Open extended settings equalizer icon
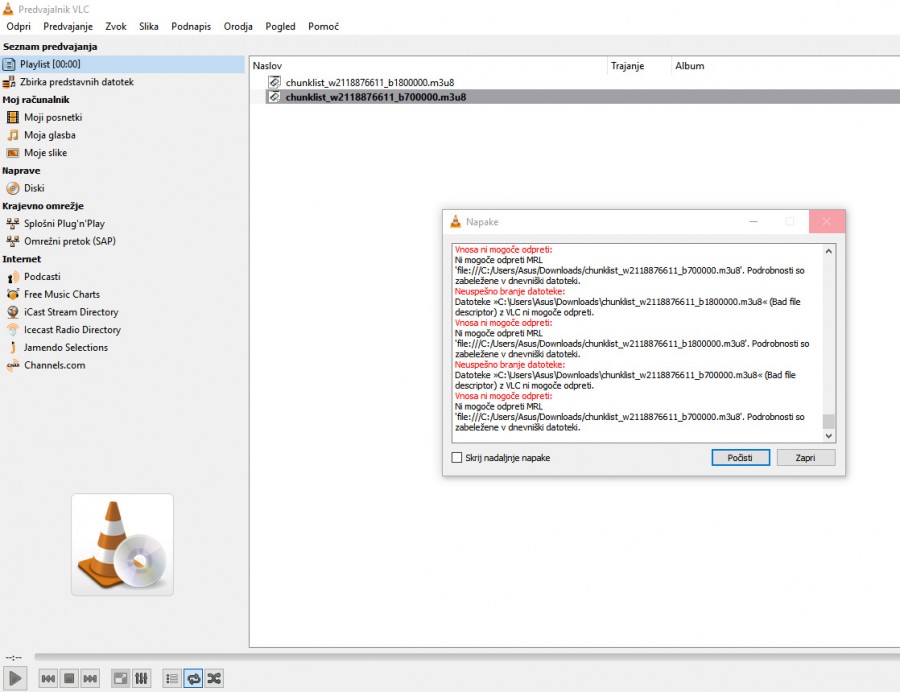The height and width of the screenshot is (692, 900). pyautogui.click(x=141, y=679)
